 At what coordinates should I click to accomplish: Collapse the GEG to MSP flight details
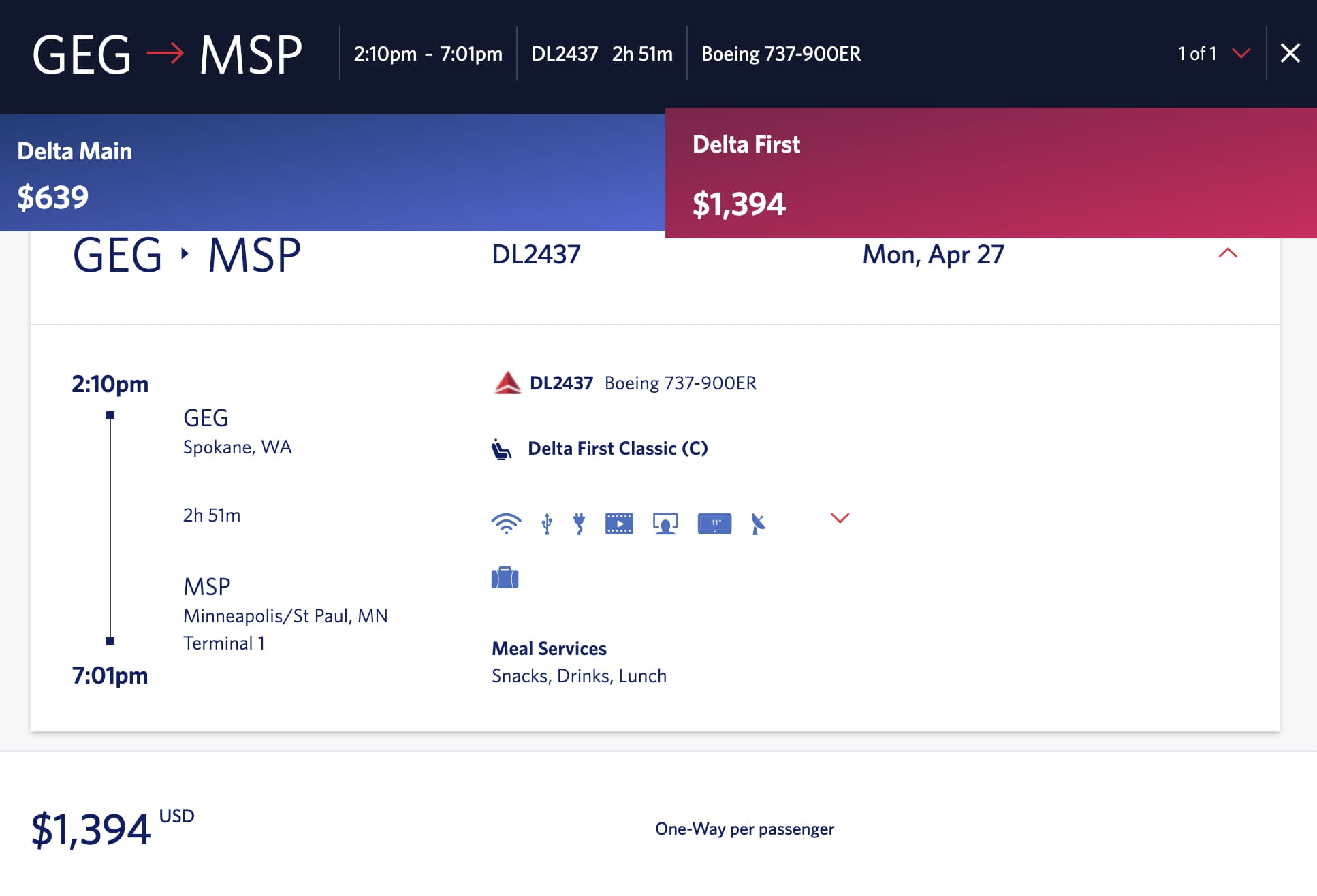point(1227,253)
